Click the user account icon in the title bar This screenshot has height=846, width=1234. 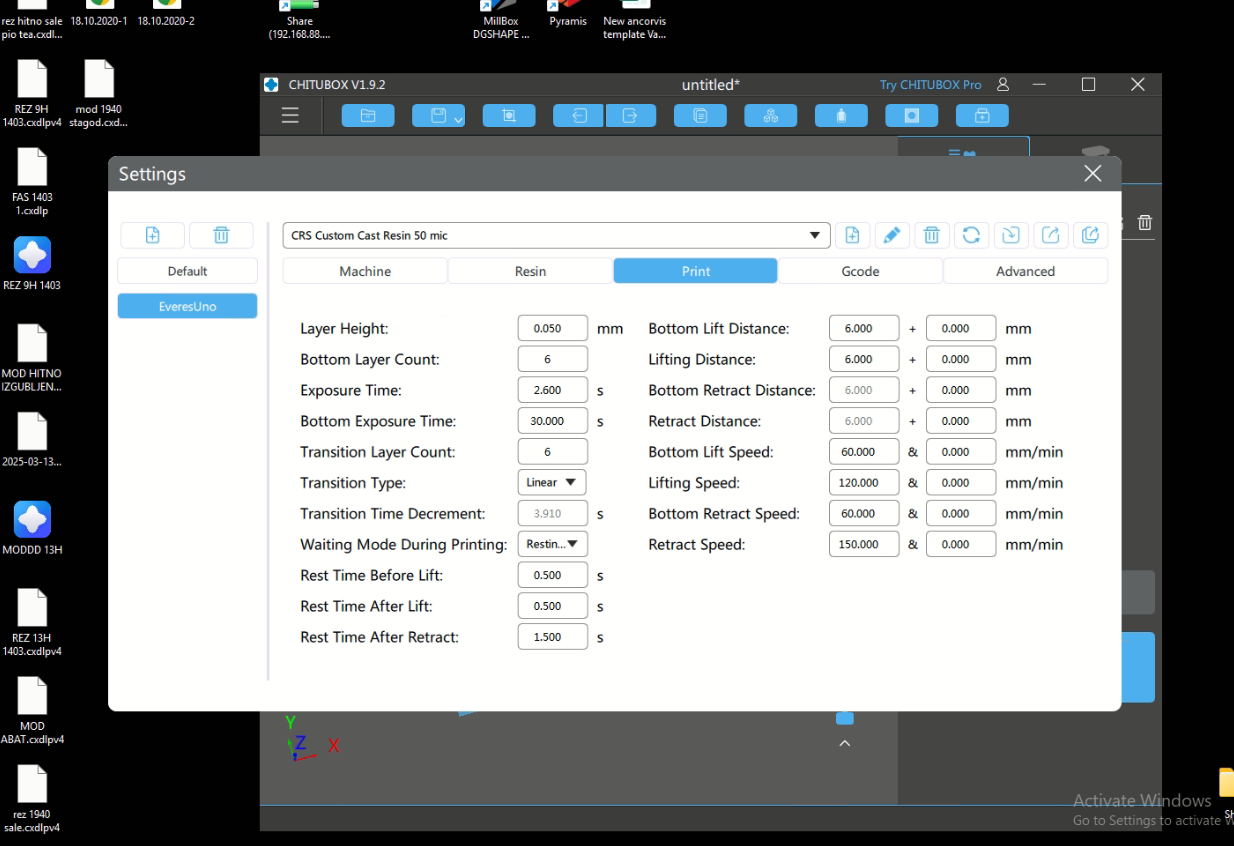(1003, 85)
